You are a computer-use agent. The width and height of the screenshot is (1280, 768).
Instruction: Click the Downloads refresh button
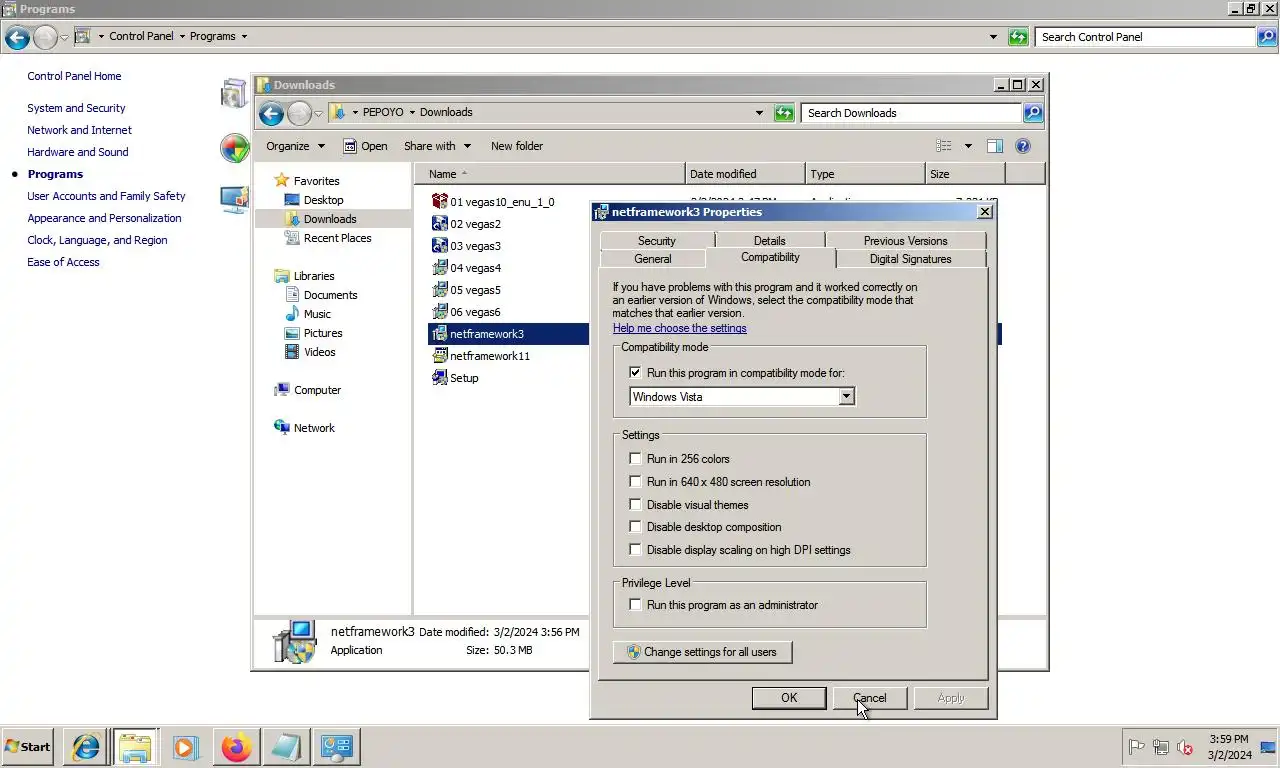click(784, 113)
